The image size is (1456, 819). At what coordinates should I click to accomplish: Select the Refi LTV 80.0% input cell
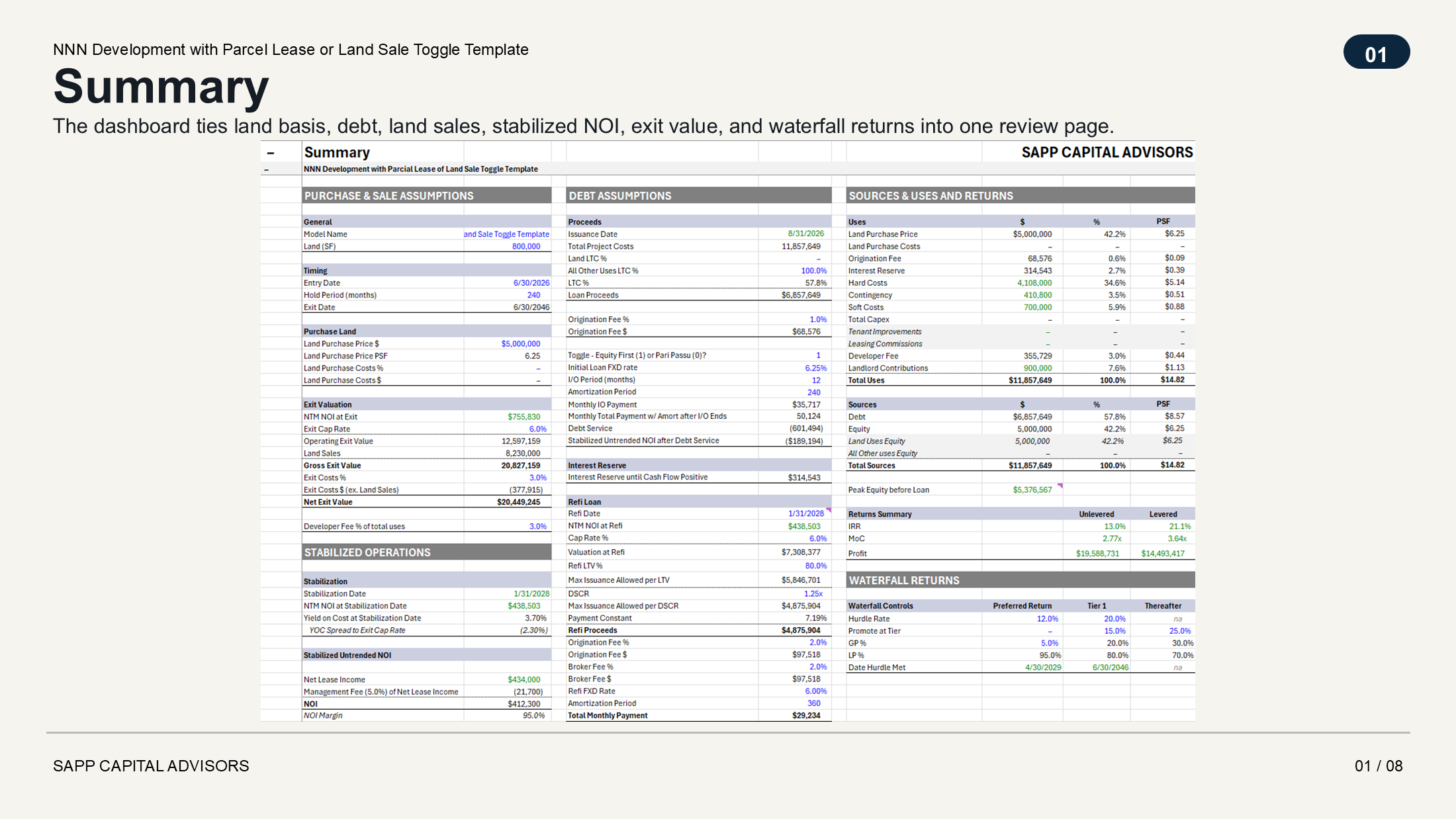click(794, 566)
